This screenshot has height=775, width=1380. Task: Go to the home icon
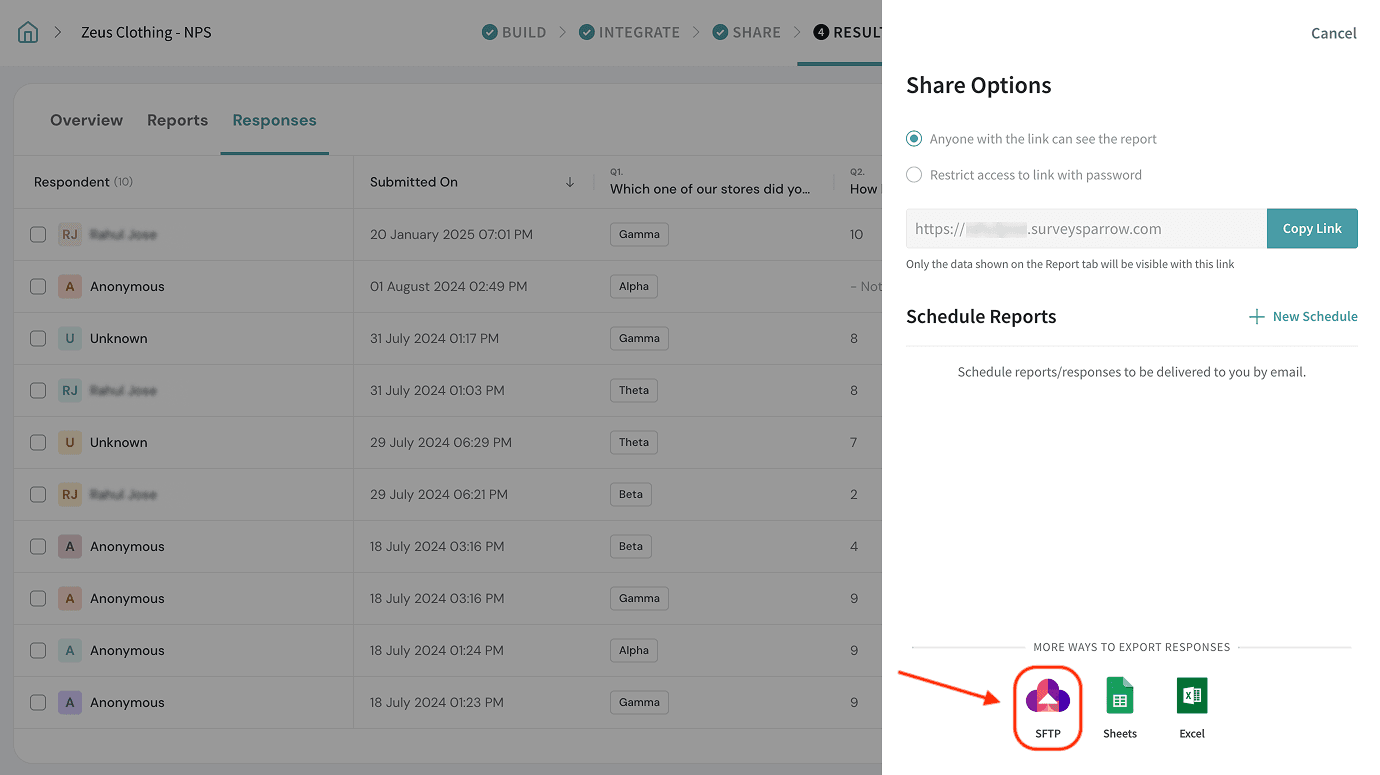(x=28, y=32)
